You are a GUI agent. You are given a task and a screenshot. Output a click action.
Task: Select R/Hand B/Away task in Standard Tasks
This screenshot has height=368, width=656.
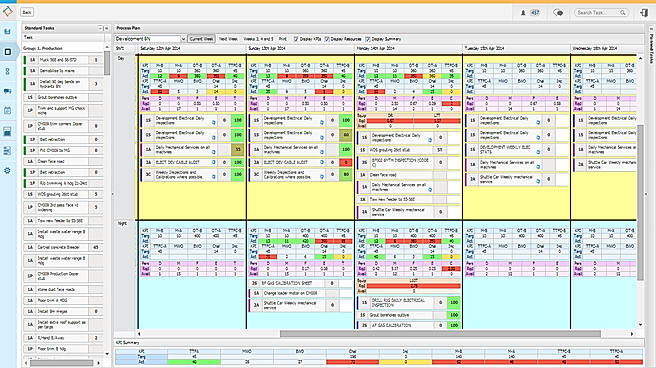(64, 338)
